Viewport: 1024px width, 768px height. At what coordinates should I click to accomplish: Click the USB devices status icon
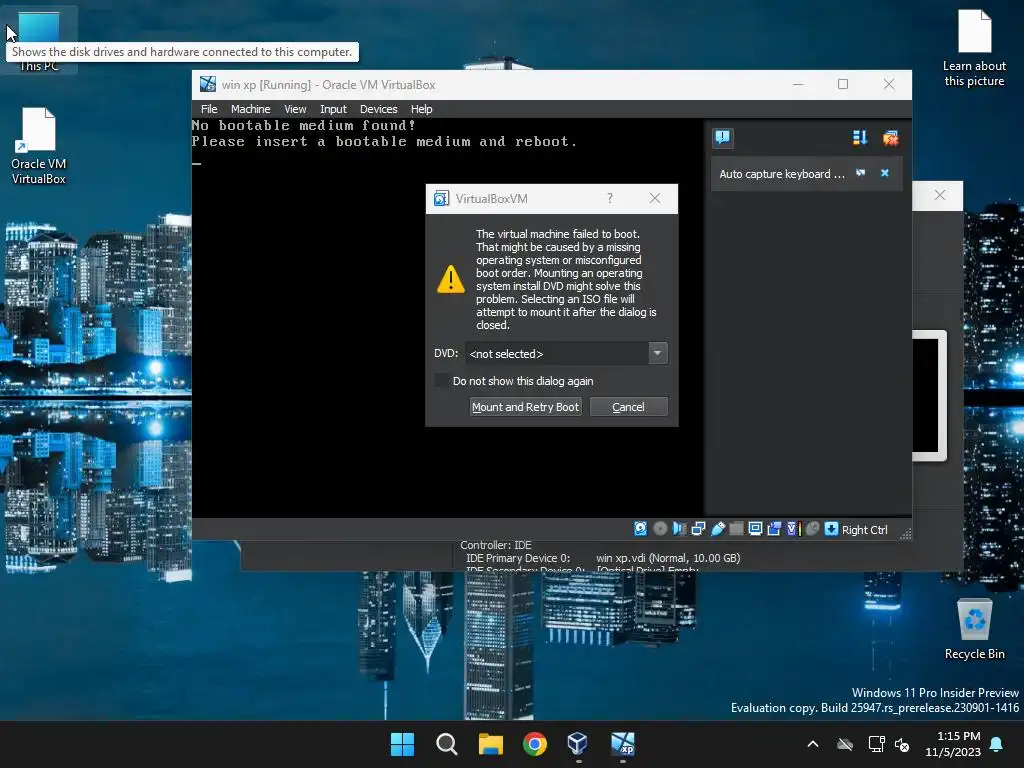[x=717, y=529]
